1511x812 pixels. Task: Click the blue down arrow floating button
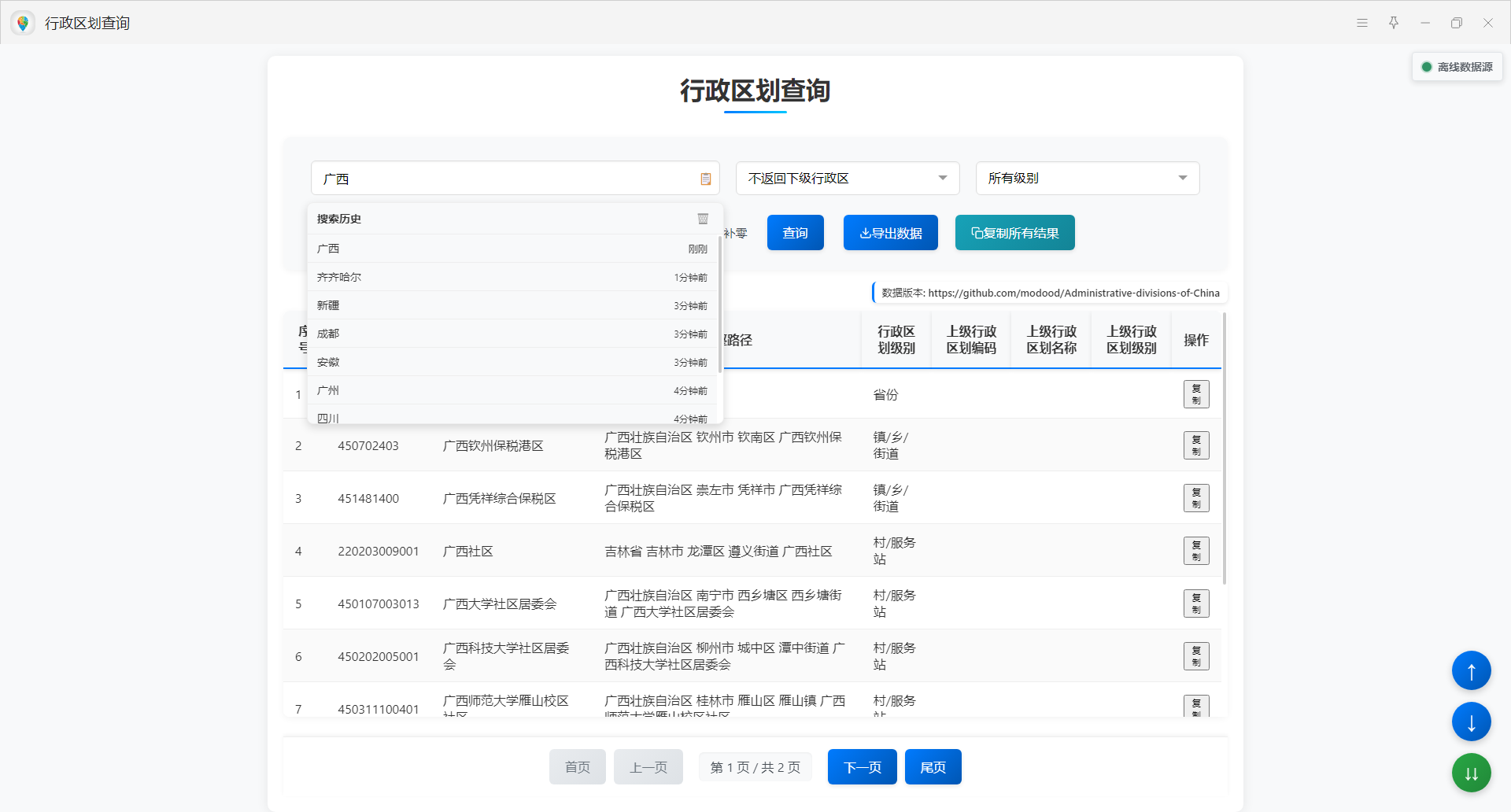click(1471, 722)
